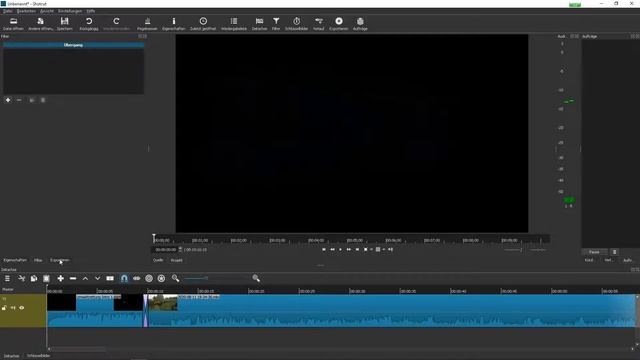Toggle the ripple trim target icon
This screenshot has height=360, width=640.
tap(149, 278)
